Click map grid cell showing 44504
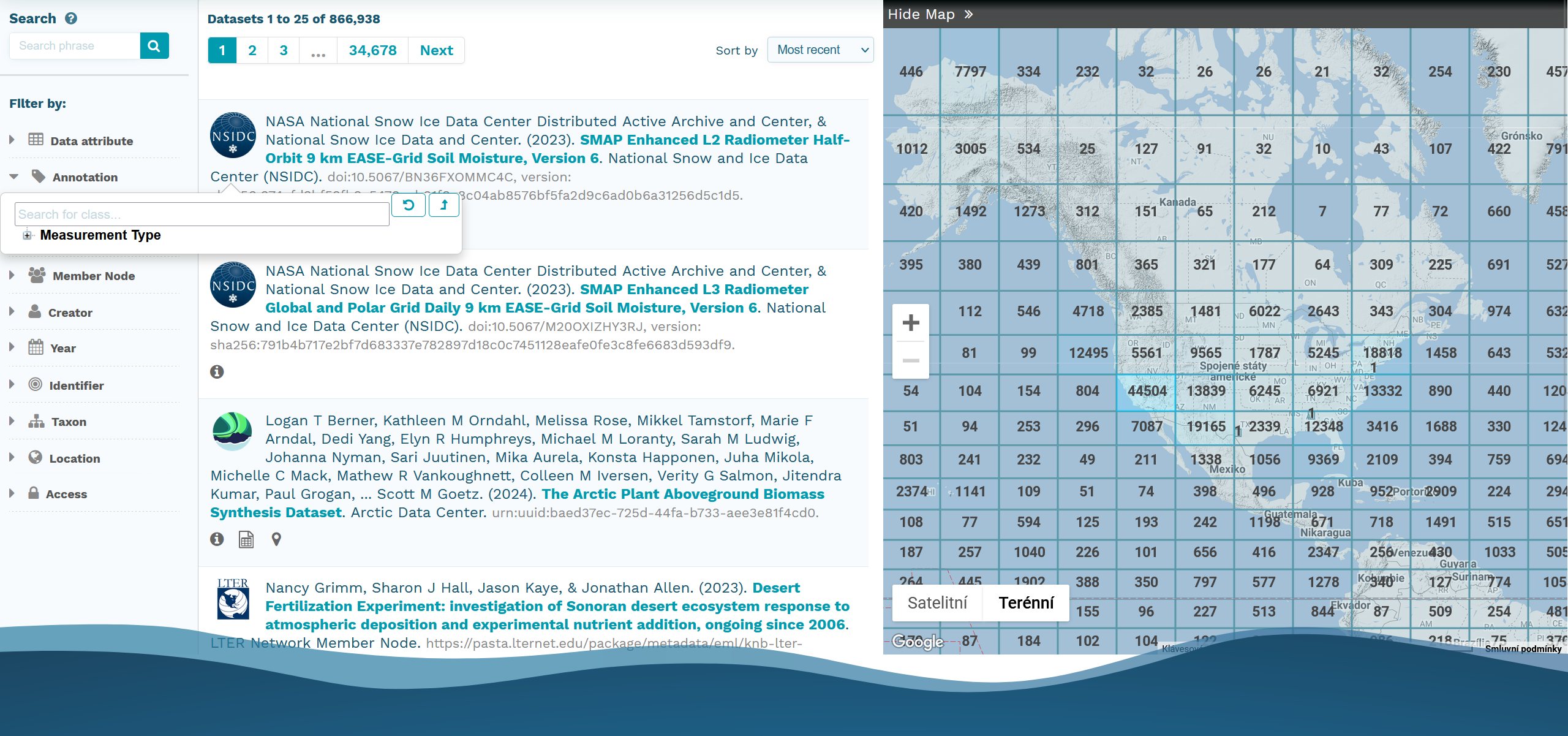The width and height of the screenshot is (1568, 736). pos(1147,391)
